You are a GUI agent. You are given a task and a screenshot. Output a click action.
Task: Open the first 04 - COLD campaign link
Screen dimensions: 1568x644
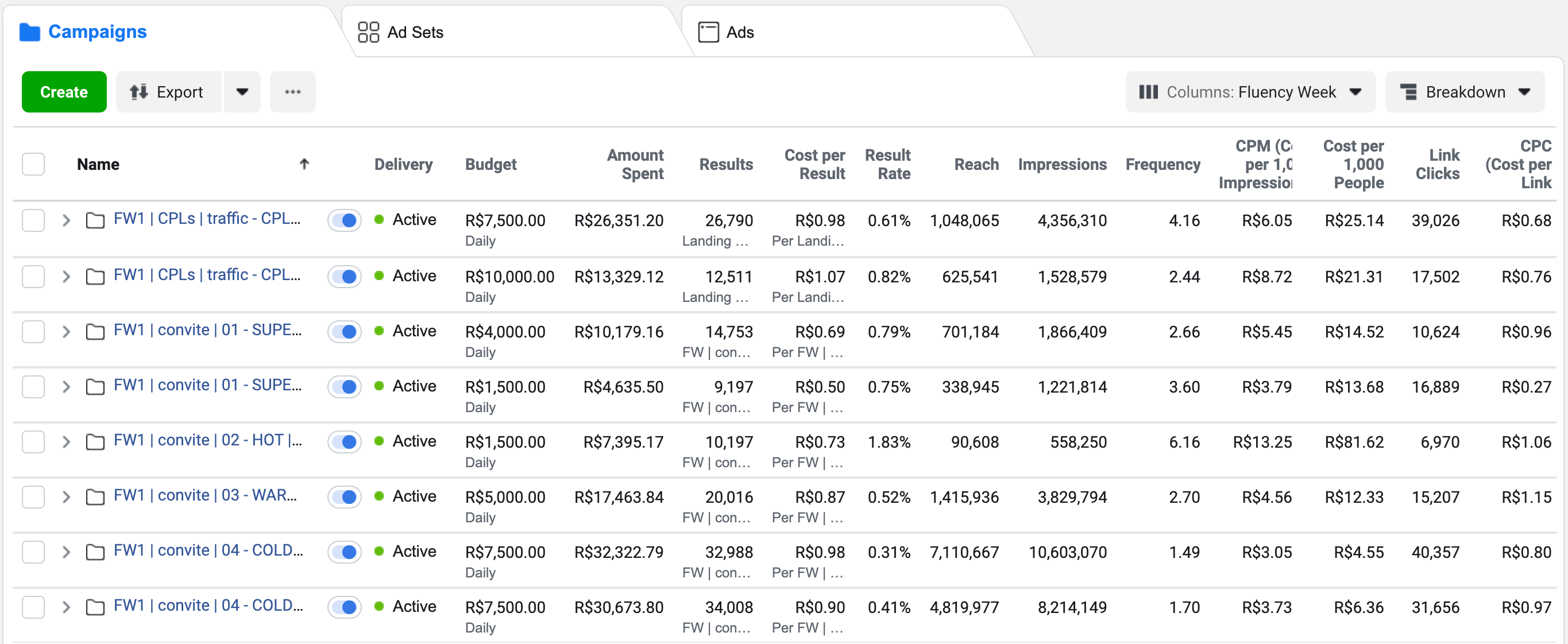(208, 550)
